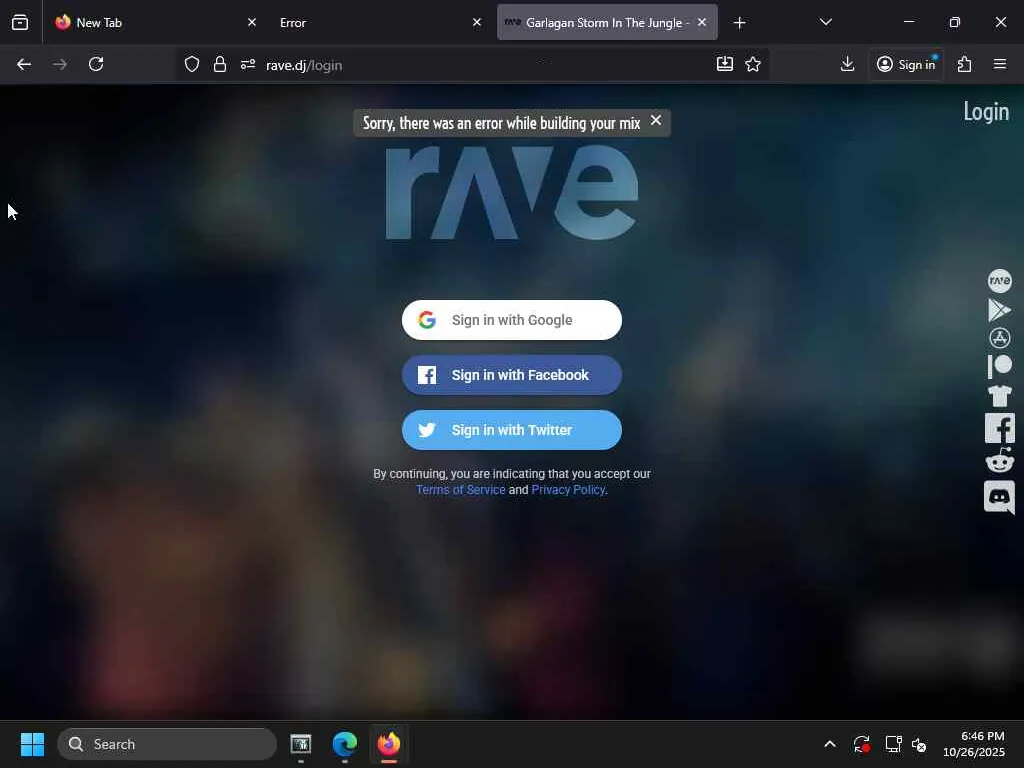Open the Facebook icon in right sidebar

[999, 428]
